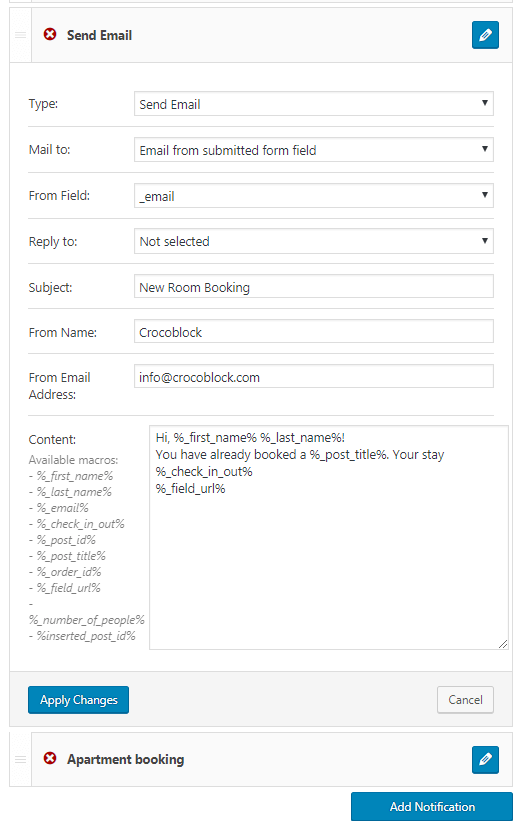521x830 pixels.
Task: Click the %_last_name% macro text
Action: tap(74, 492)
